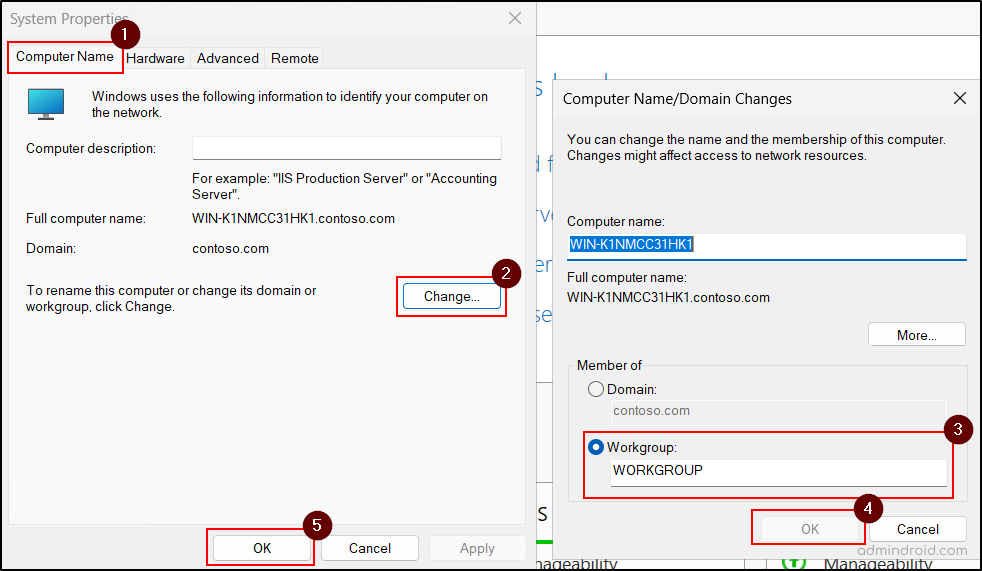Go to the Advanced tab

(228, 58)
